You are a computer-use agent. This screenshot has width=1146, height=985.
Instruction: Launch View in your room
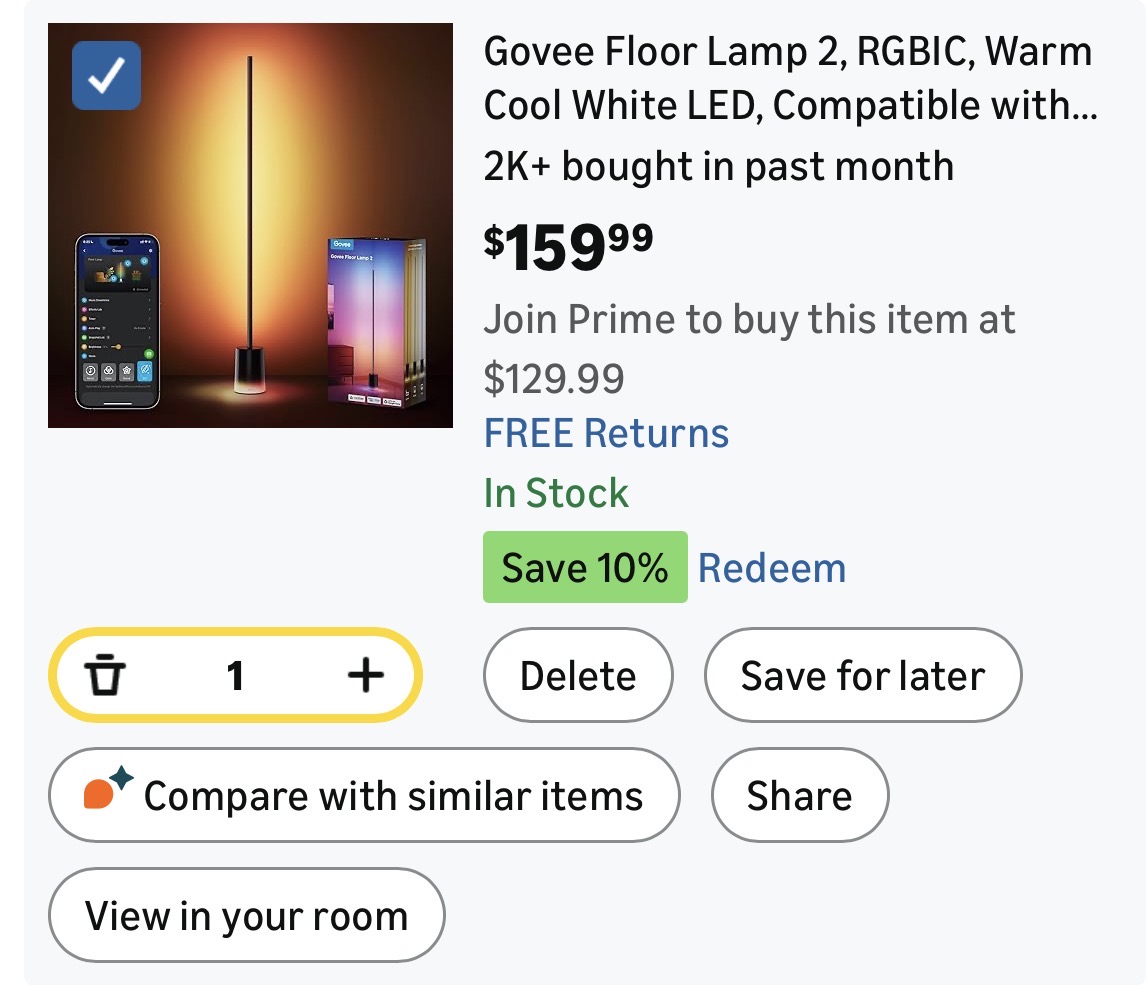246,916
